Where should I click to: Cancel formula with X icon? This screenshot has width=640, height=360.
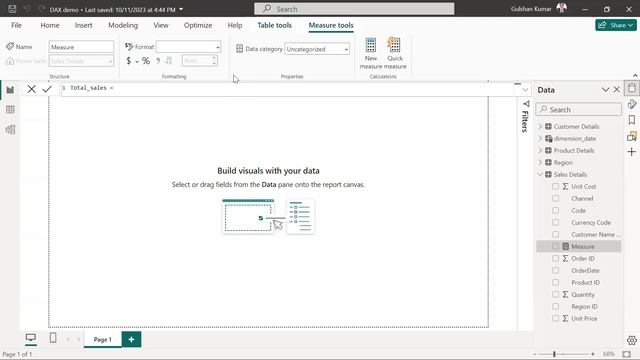point(31,89)
